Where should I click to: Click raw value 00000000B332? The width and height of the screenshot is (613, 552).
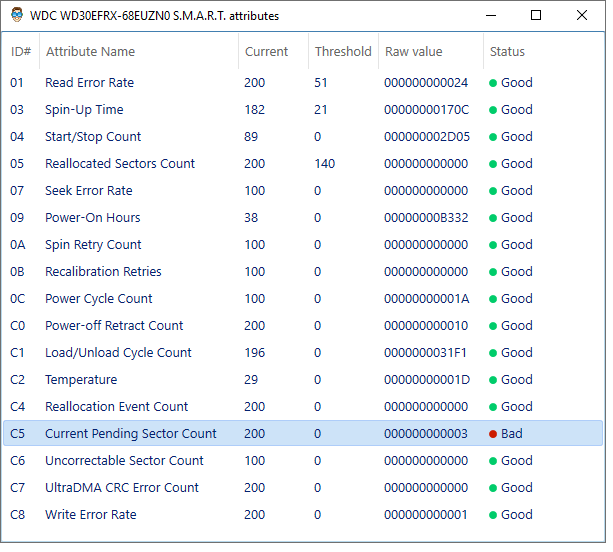pyautogui.click(x=426, y=217)
